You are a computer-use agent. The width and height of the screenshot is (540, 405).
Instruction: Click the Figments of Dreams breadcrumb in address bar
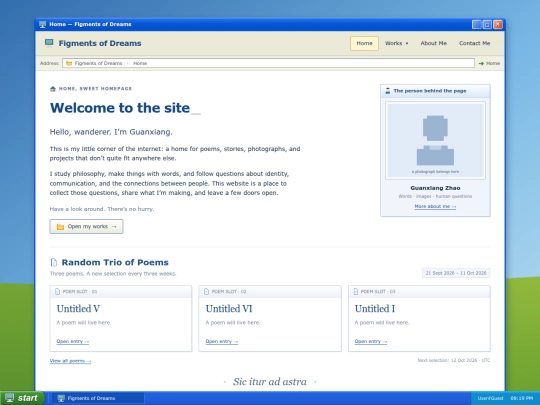[98, 63]
